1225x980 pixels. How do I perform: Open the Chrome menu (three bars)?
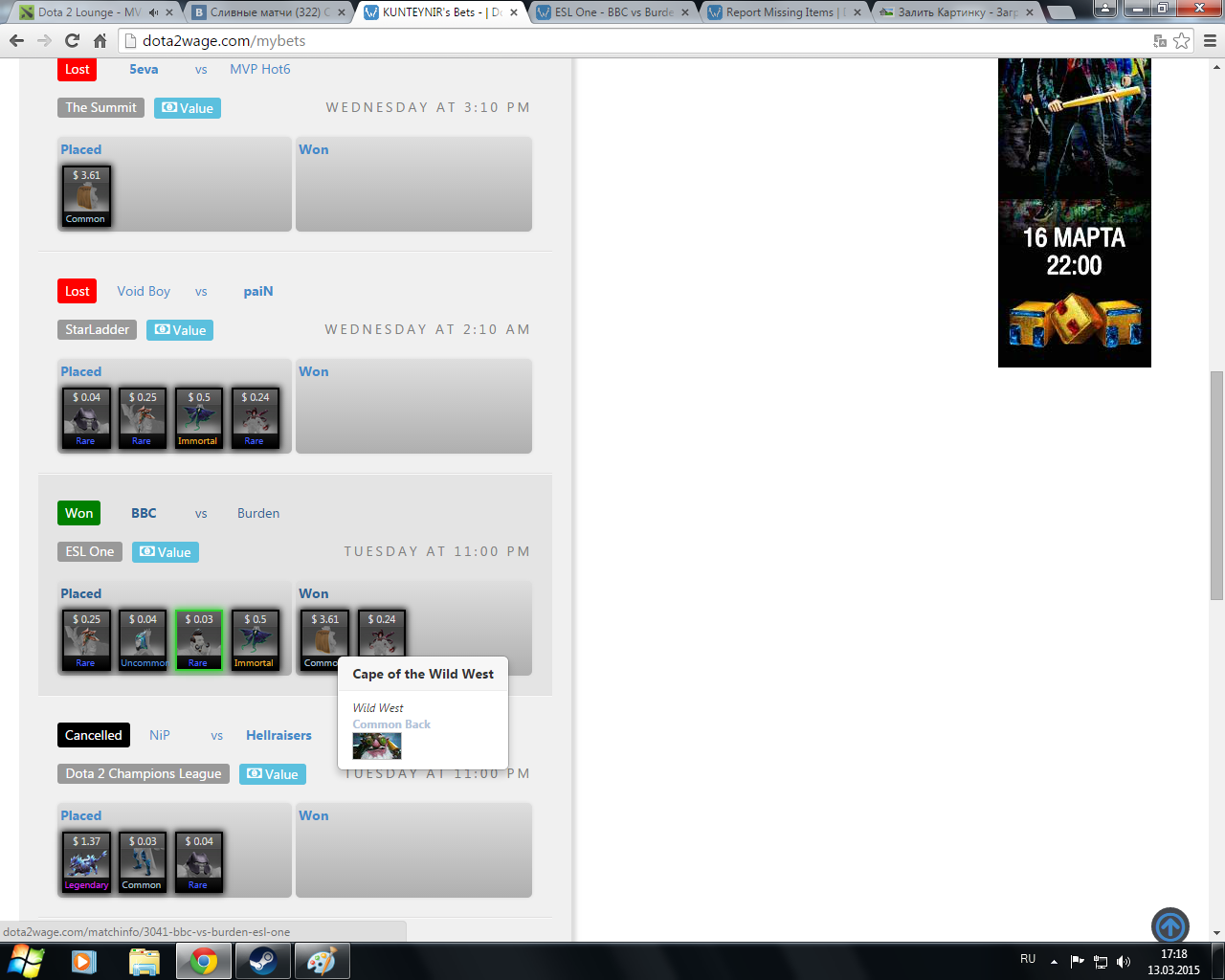coord(1210,41)
